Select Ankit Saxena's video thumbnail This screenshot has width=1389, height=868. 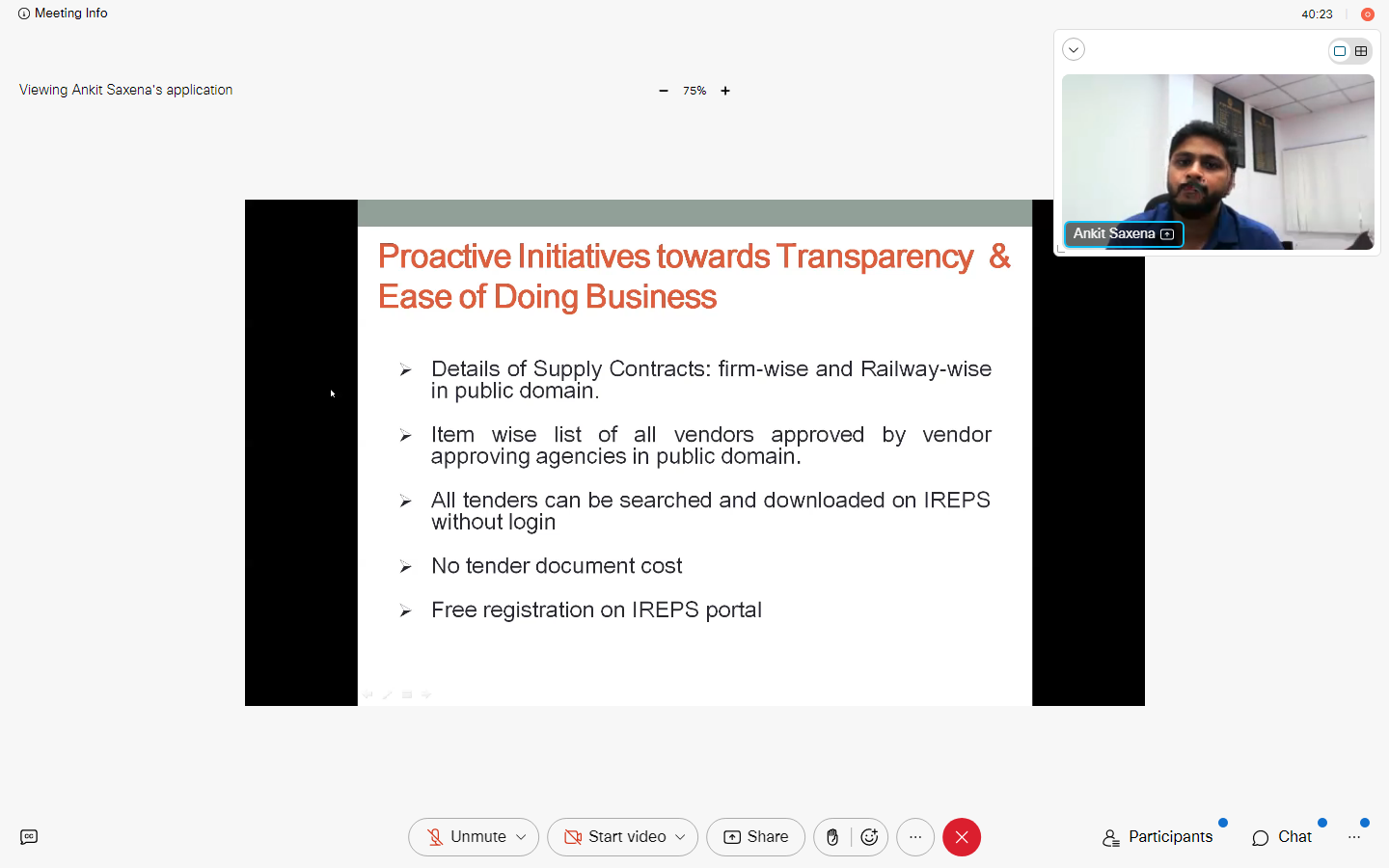coord(1217,162)
